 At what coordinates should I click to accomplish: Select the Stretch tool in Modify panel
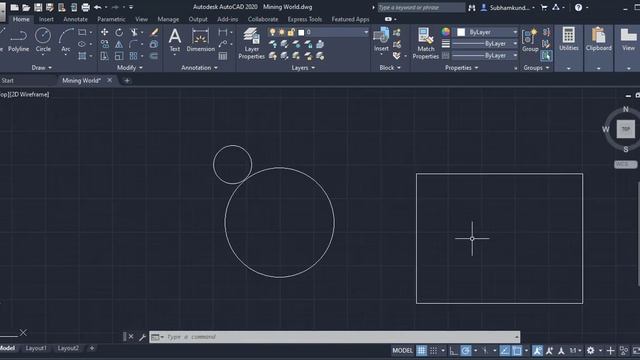(104, 56)
